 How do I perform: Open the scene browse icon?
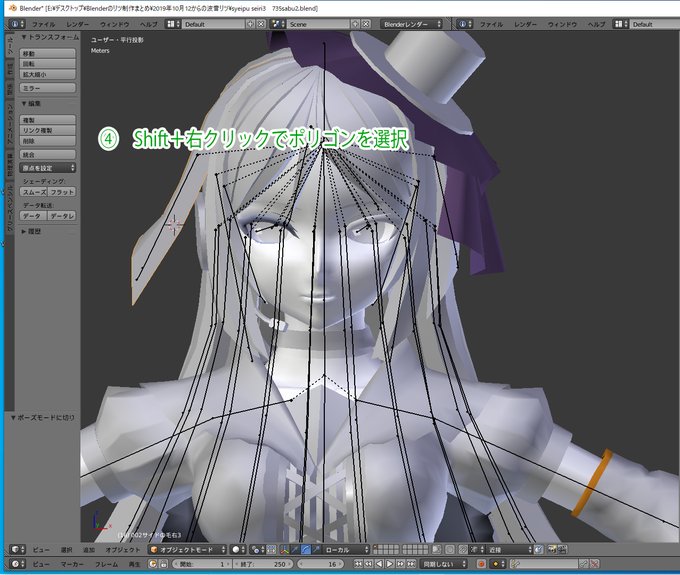(277, 24)
